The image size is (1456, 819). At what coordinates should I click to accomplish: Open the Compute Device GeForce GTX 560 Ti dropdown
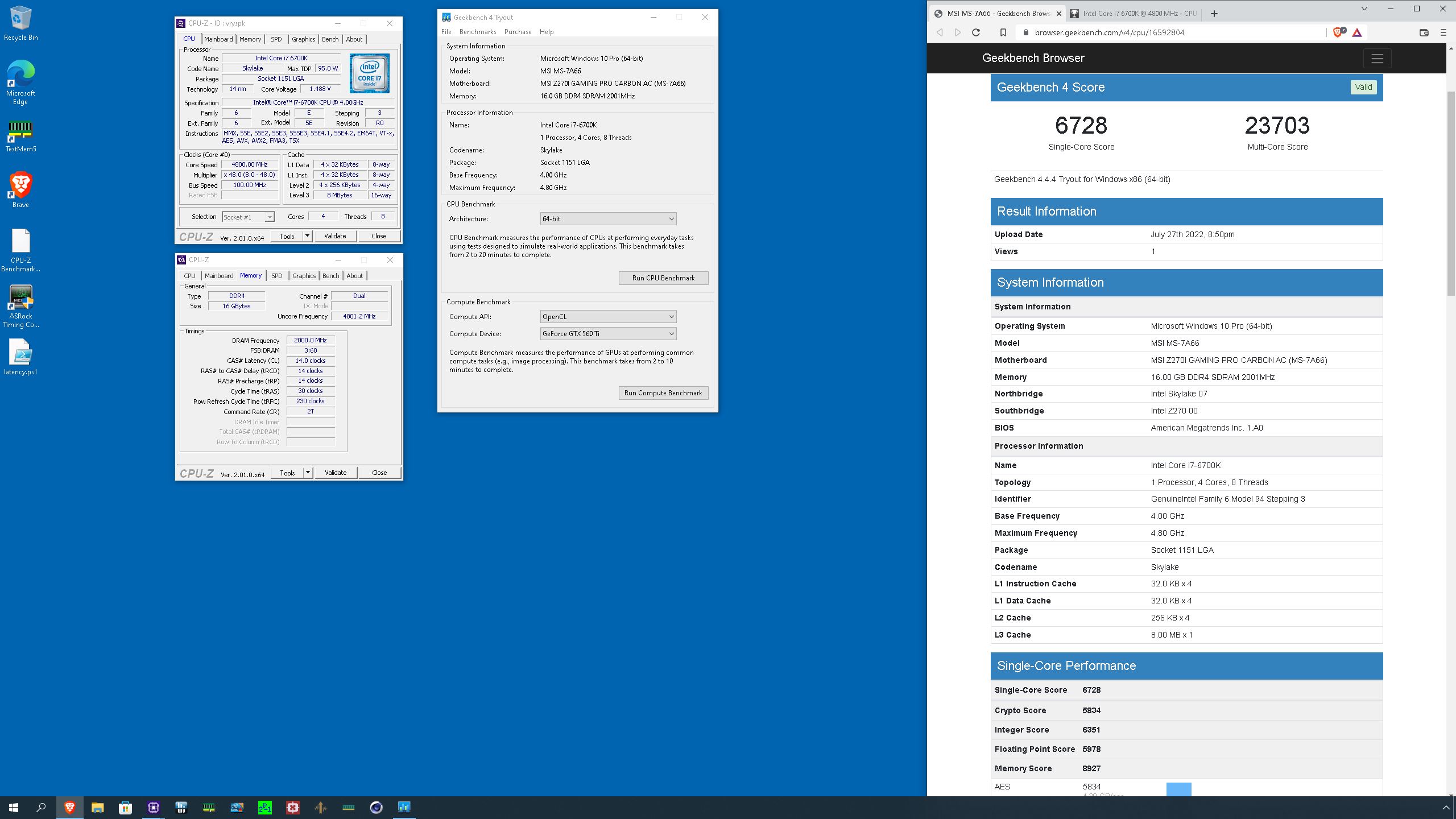[x=608, y=333]
